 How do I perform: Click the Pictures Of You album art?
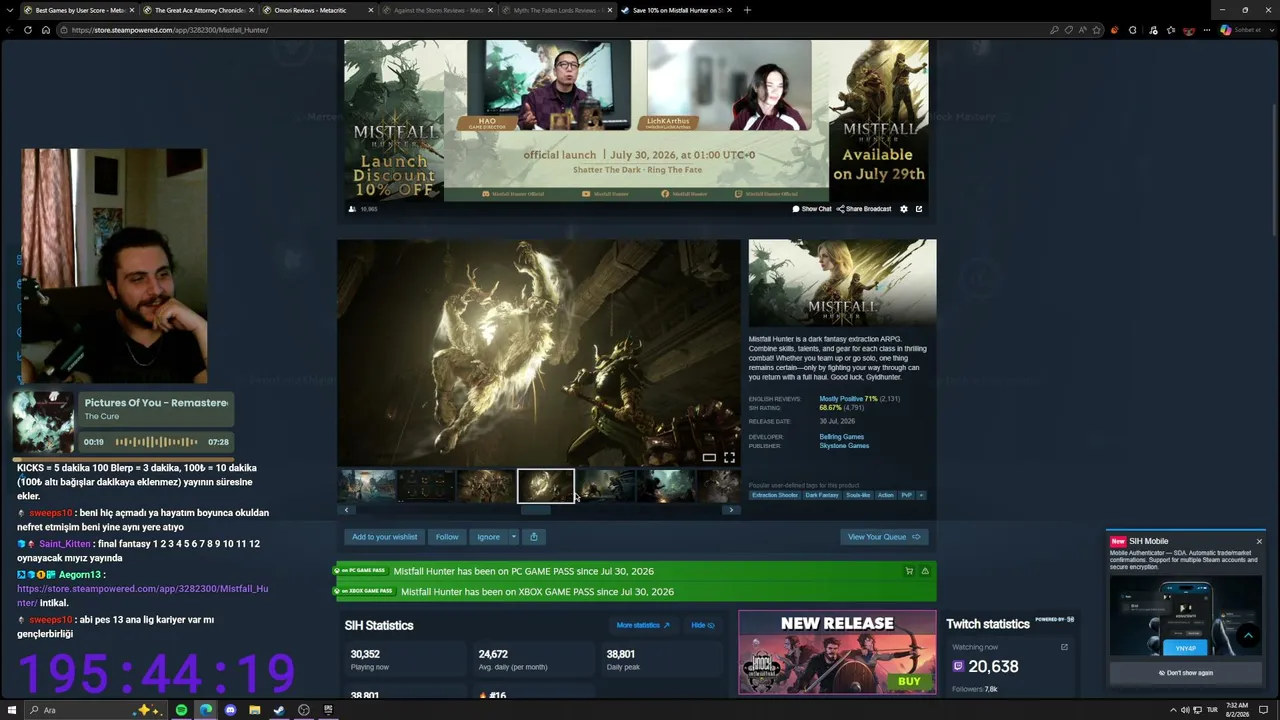tap(43, 422)
